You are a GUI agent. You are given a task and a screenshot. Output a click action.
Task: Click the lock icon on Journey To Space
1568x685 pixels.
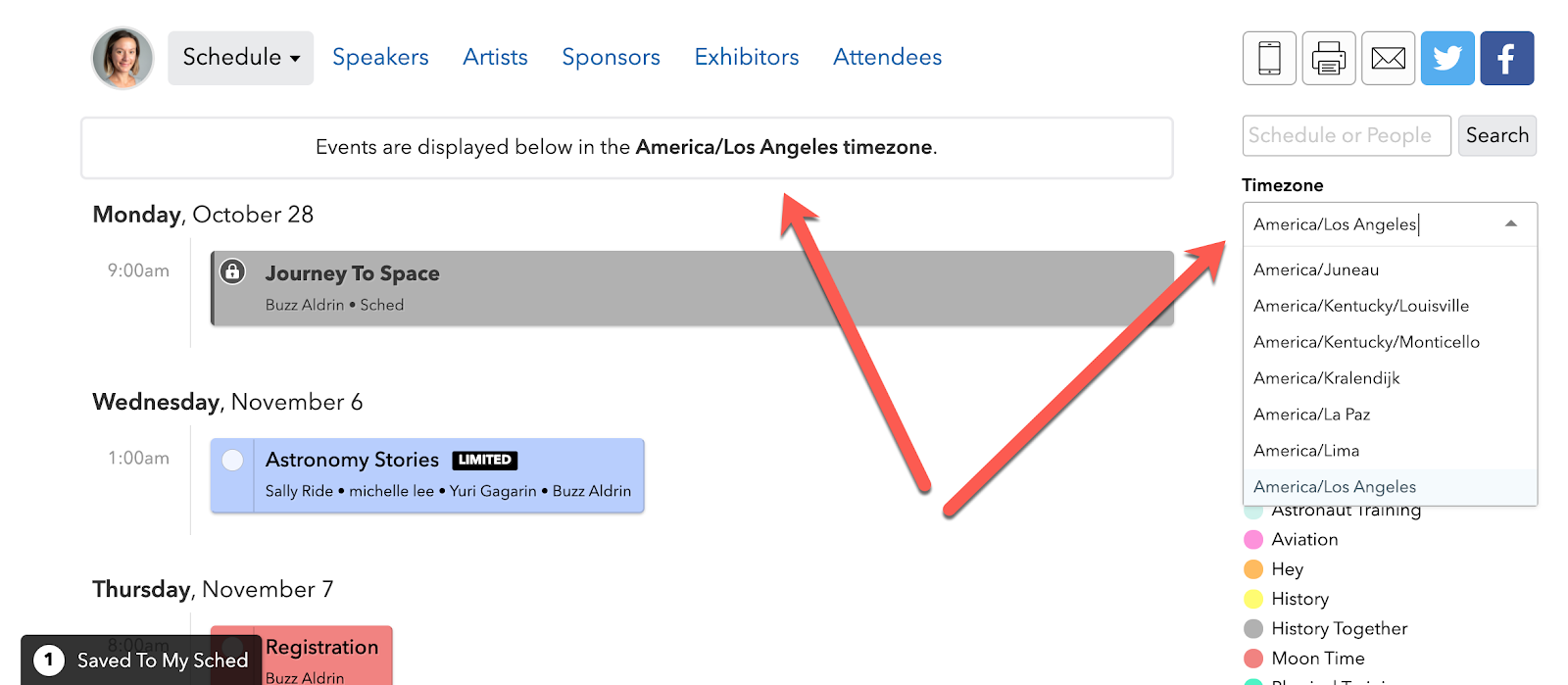pyautogui.click(x=232, y=271)
